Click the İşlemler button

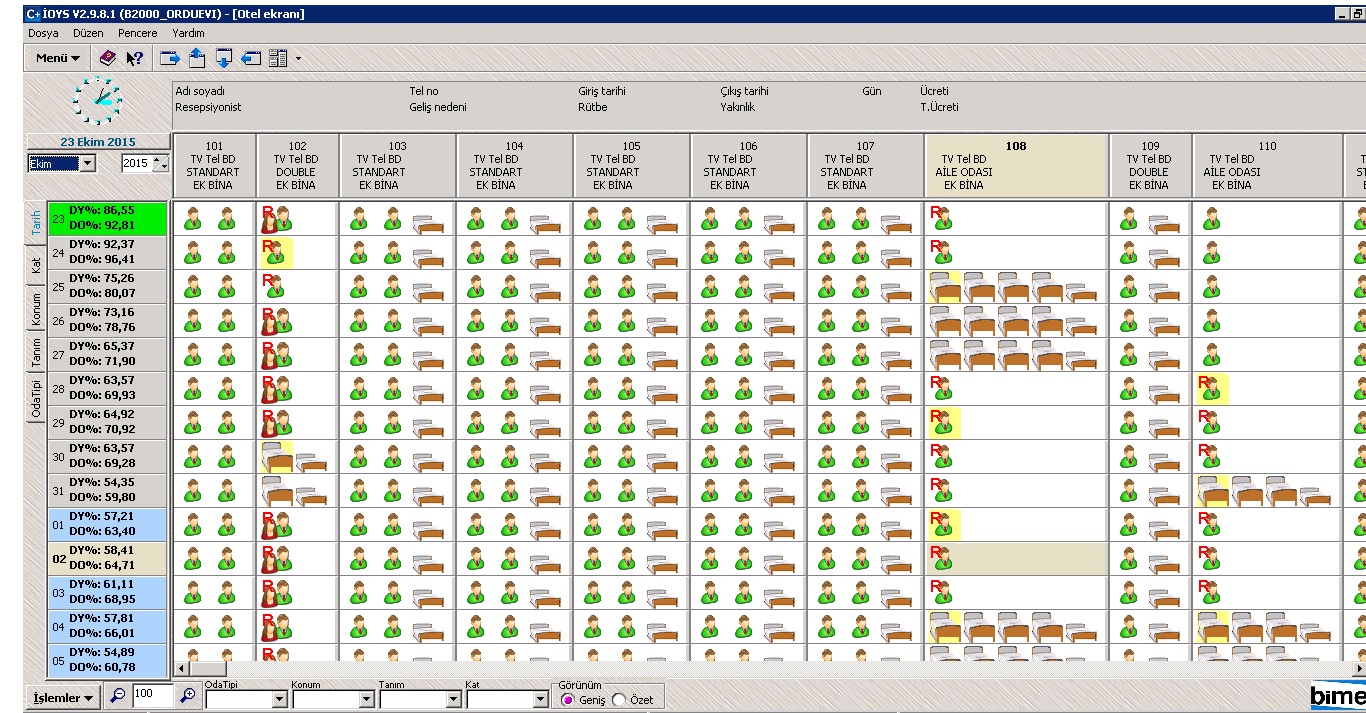[63, 697]
